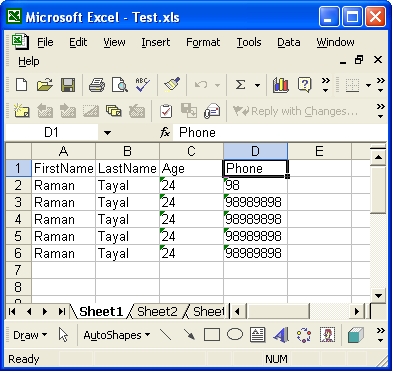Open the AutoShapes dropdown
The width and height of the screenshot is (396, 375).
pyautogui.click(x=117, y=335)
